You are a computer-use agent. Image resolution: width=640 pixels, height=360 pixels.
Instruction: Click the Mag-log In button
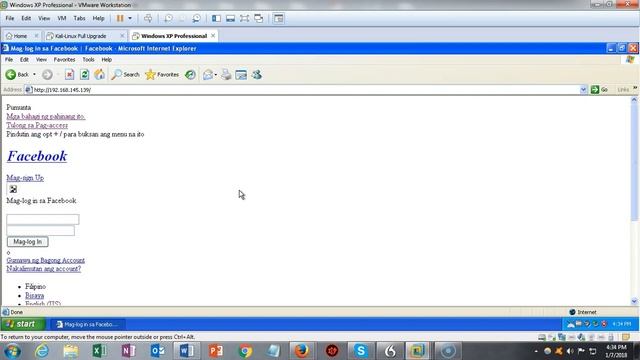coord(27,242)
